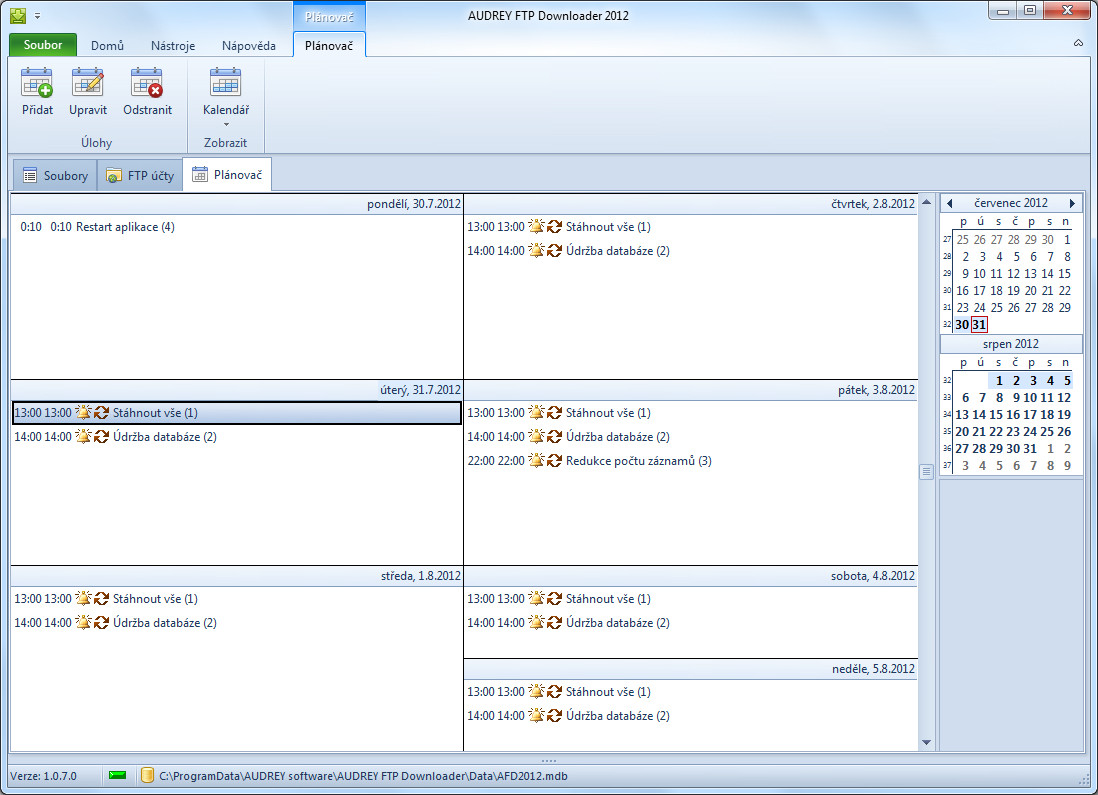This screenshot has width=1098, height=795.
Task: Select Monday's Restart aplikace (4) entry
Action: click(x=237, y=226)
